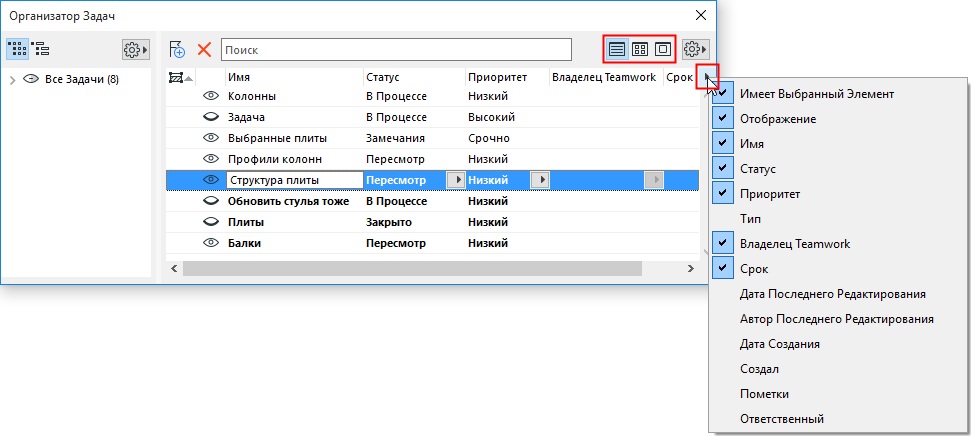Select the Профили колонн task name
Viewport: 971px width, 436px height.
tap(275, 159)
